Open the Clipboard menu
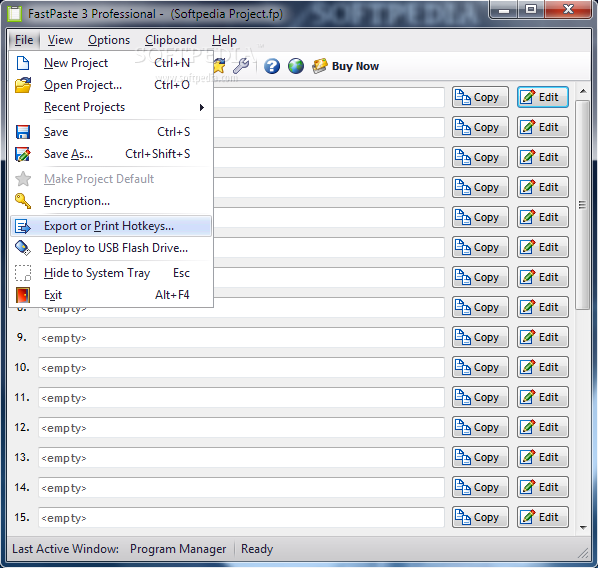 coord(171,40)
